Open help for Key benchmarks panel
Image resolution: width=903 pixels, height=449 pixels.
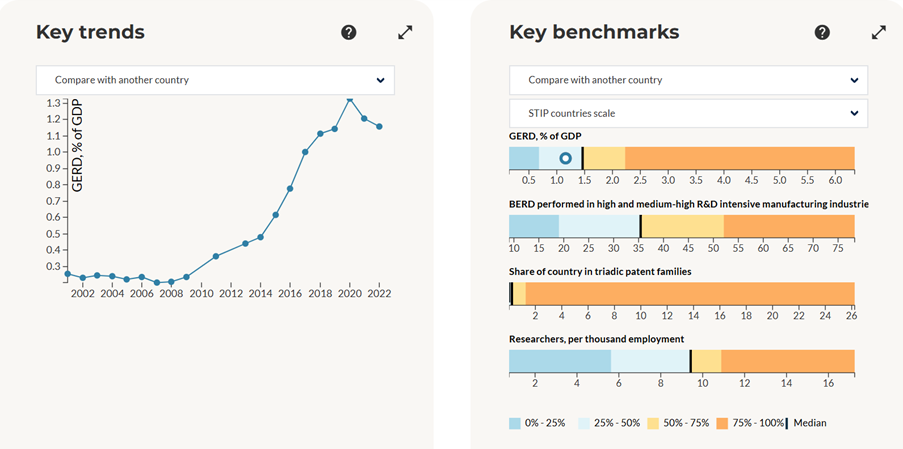click(x=822, y=32)
